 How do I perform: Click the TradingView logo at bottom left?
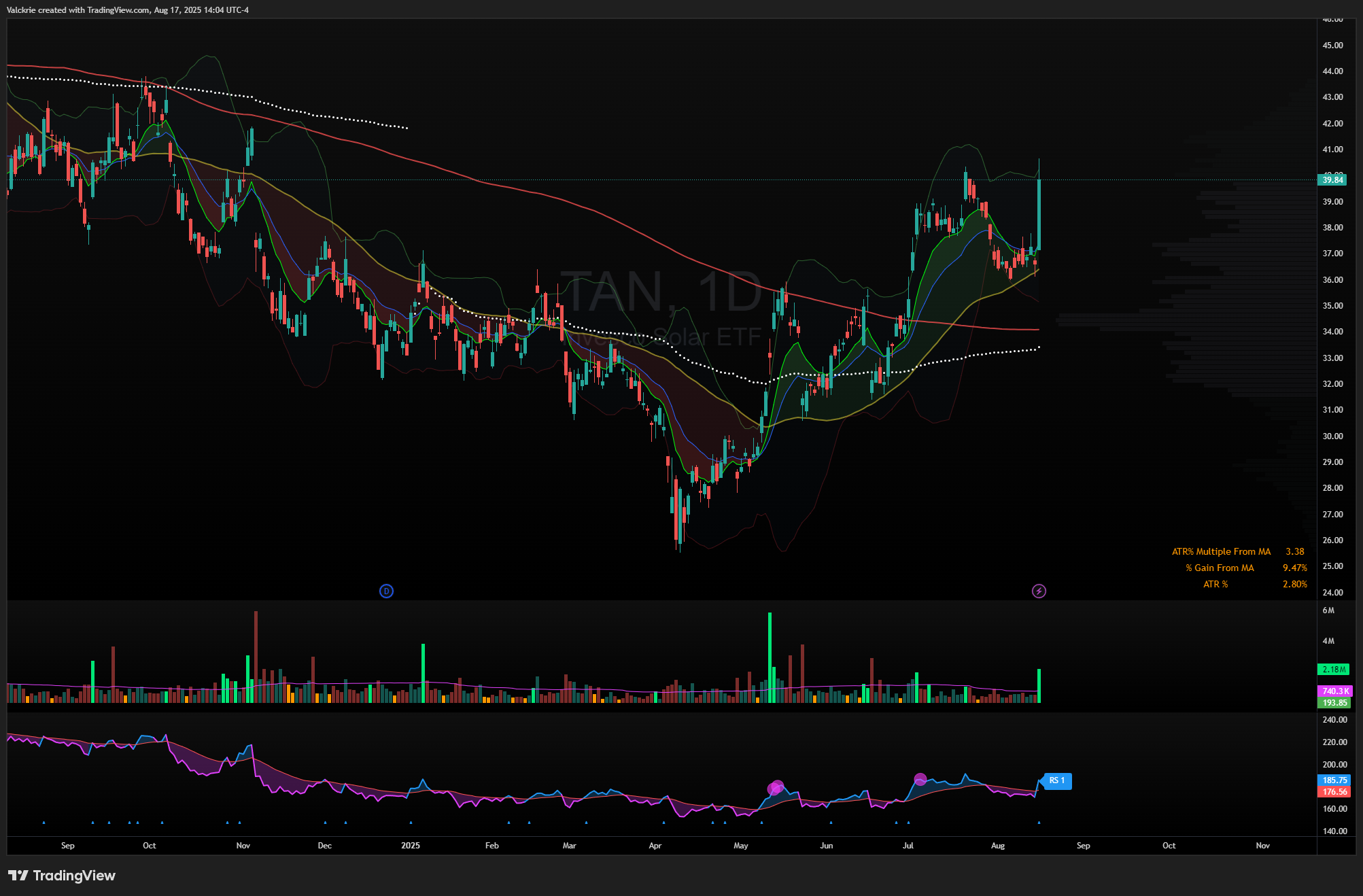click(x=62, y=876)
